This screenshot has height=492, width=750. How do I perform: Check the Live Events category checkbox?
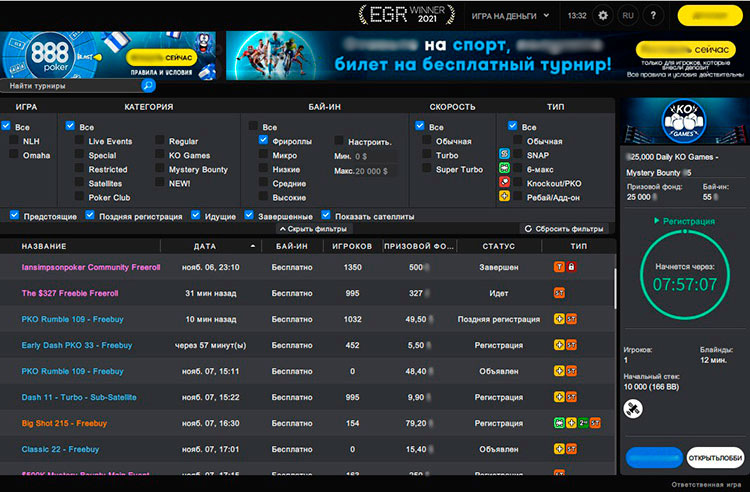pyautogui.click(x=79, y=140)
